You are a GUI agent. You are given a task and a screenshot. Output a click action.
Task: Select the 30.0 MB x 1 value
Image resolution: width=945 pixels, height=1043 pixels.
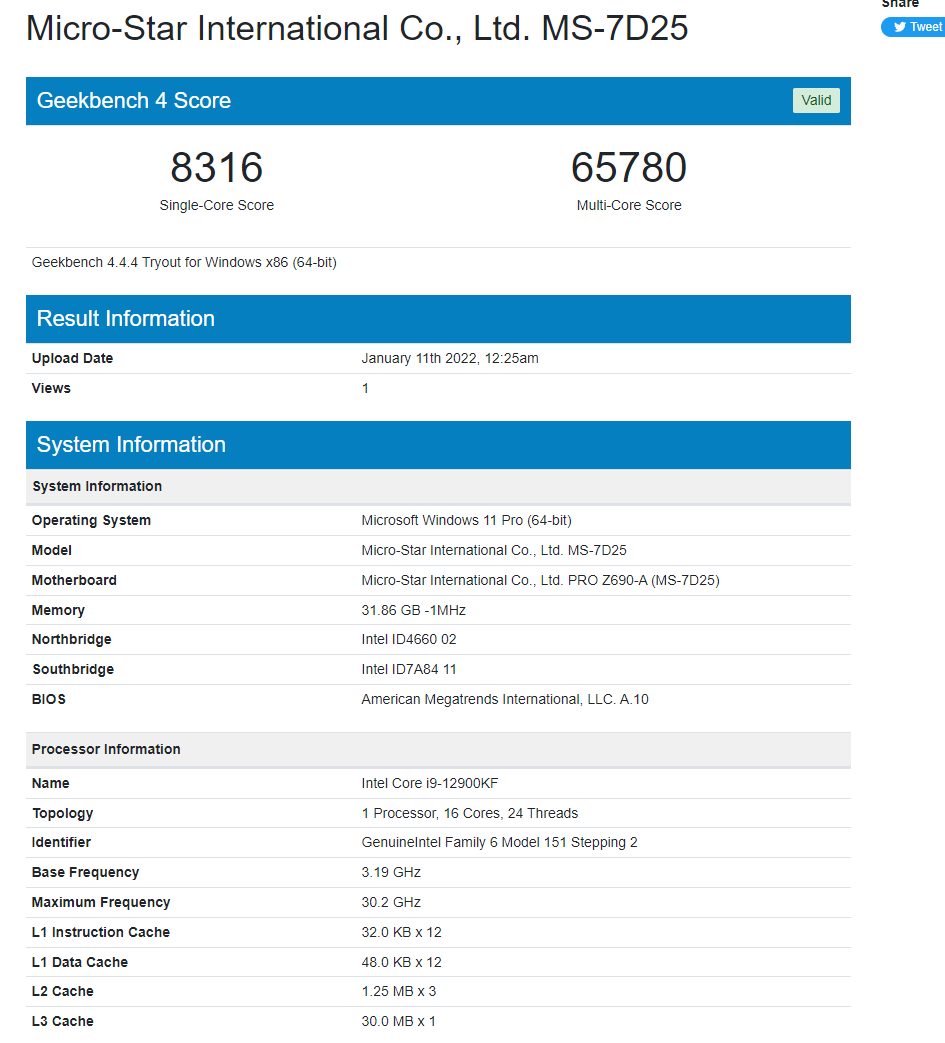pos(399,1022)
